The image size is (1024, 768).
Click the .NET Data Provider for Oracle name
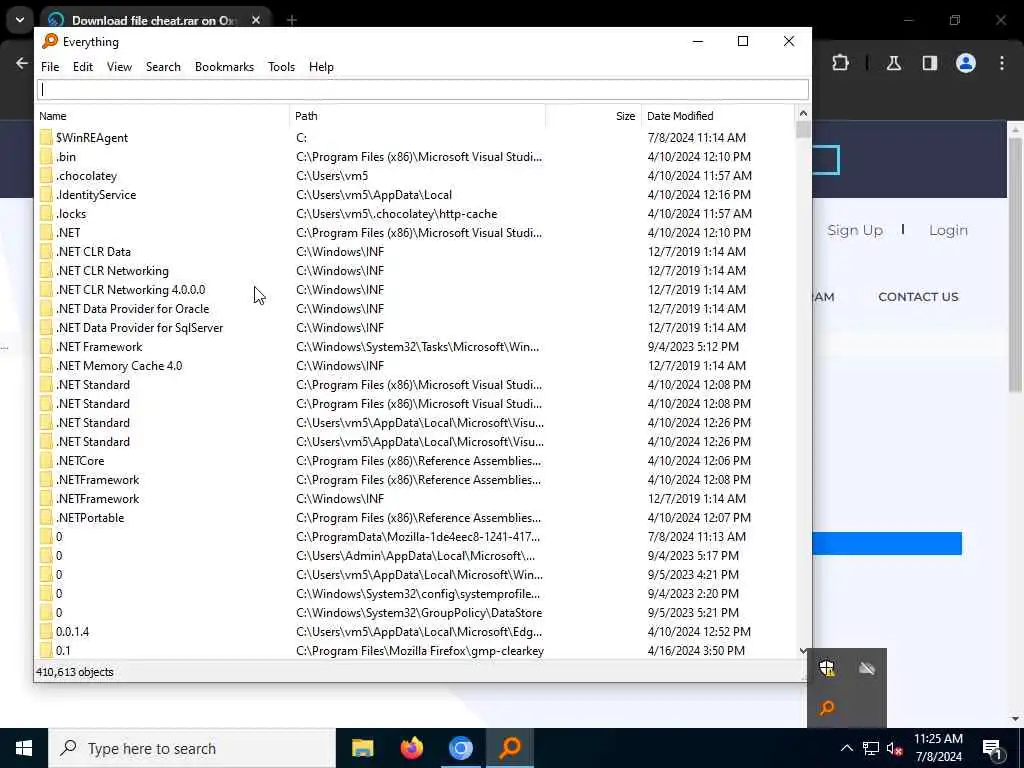click(x=132, y=308)
